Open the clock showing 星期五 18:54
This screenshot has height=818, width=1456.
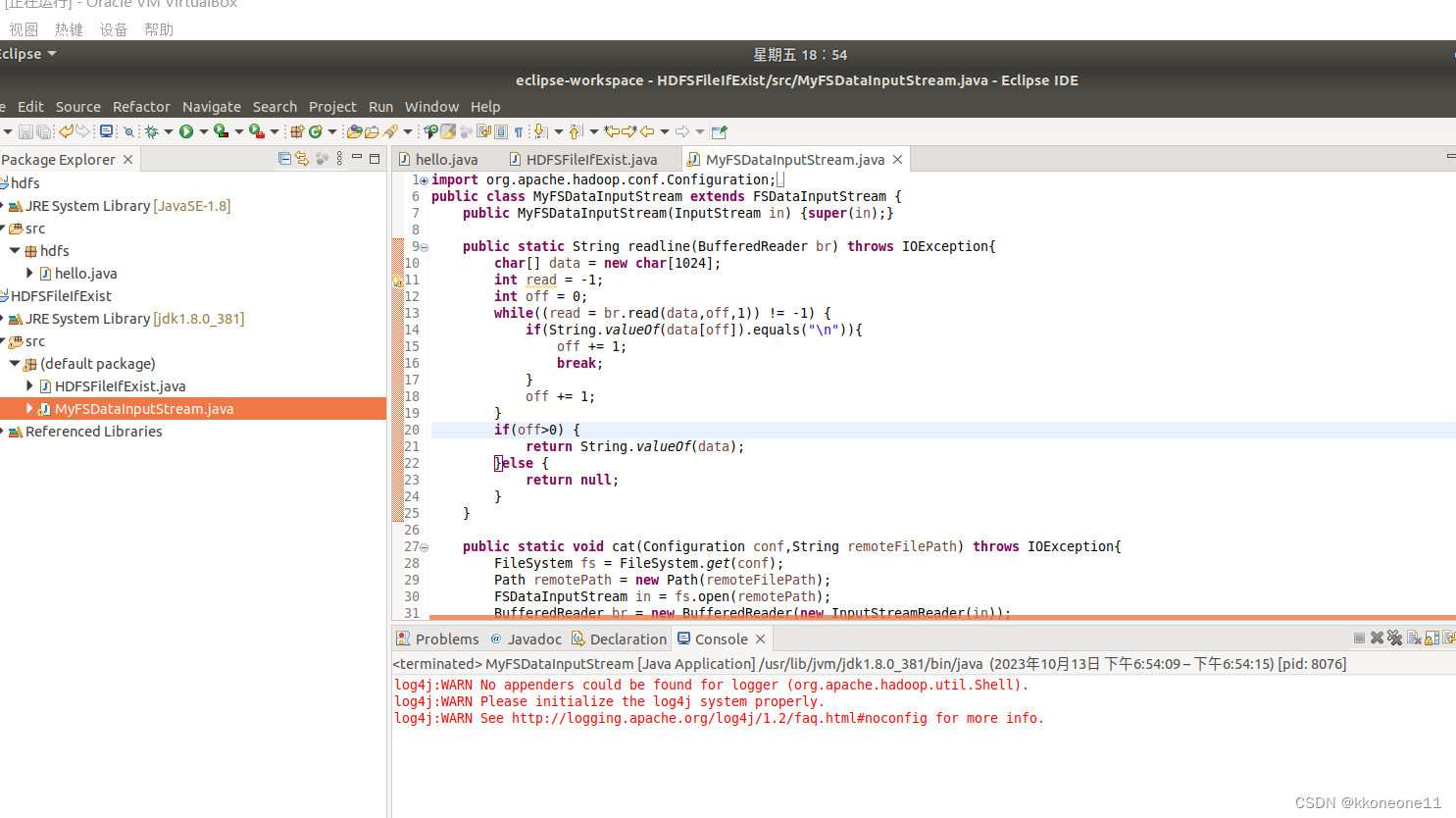pos(800,55)
